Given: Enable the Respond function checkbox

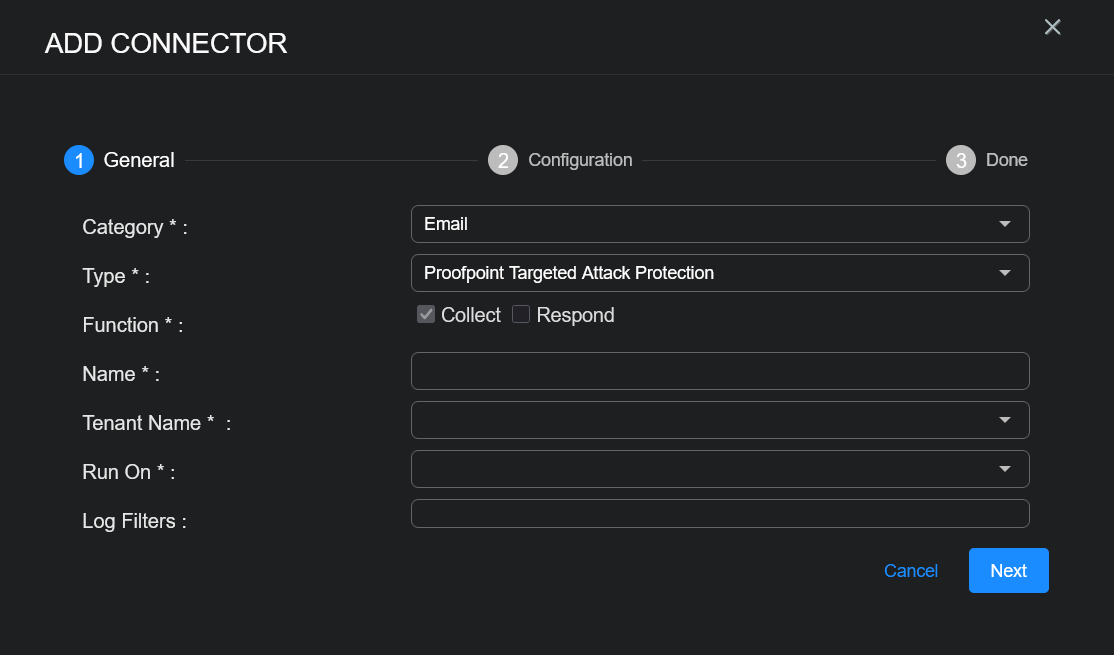Looking at the screenshot, I should pos(521,315).
